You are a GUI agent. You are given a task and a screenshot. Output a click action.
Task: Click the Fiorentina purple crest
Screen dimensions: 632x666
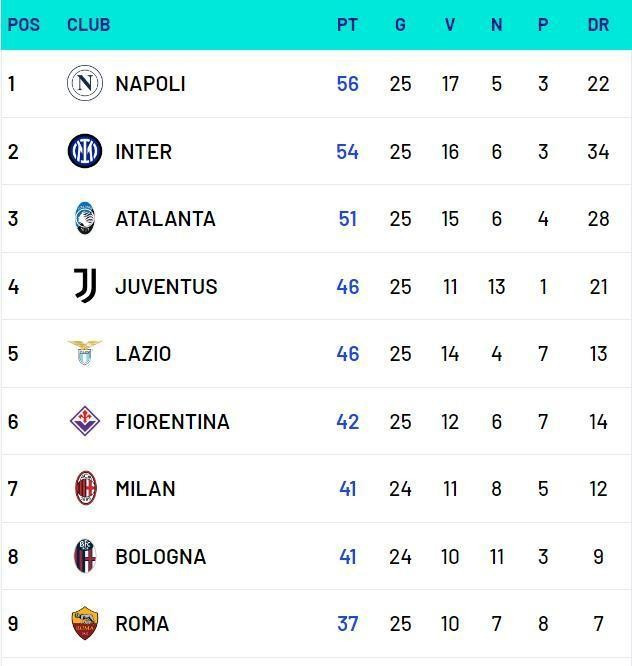coord(85,421)
